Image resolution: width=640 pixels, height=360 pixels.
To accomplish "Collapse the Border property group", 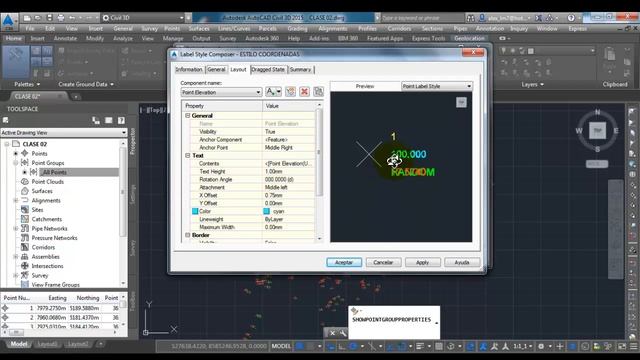I will click(188, 235).
